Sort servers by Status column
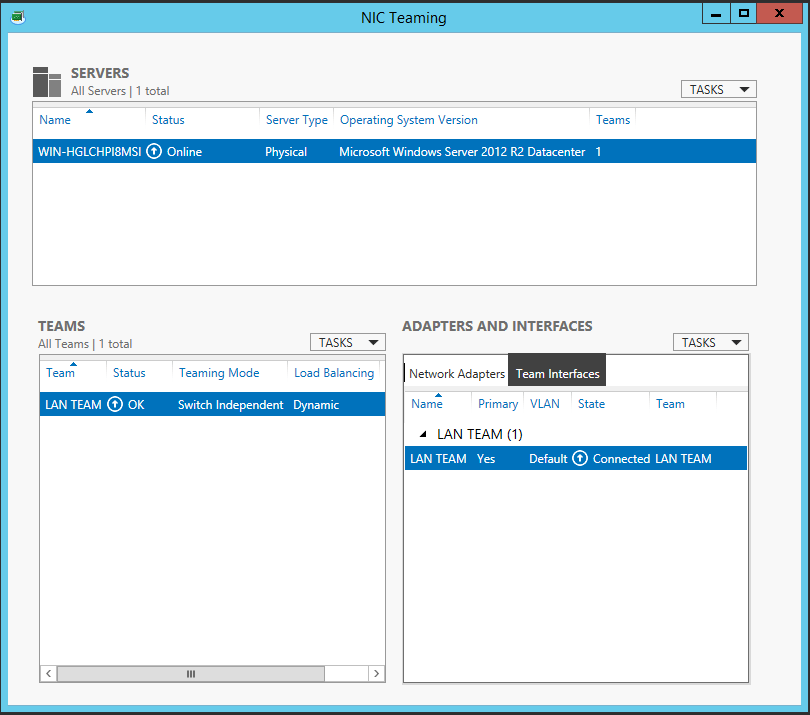The image size is (810, 715). point(168,120)
